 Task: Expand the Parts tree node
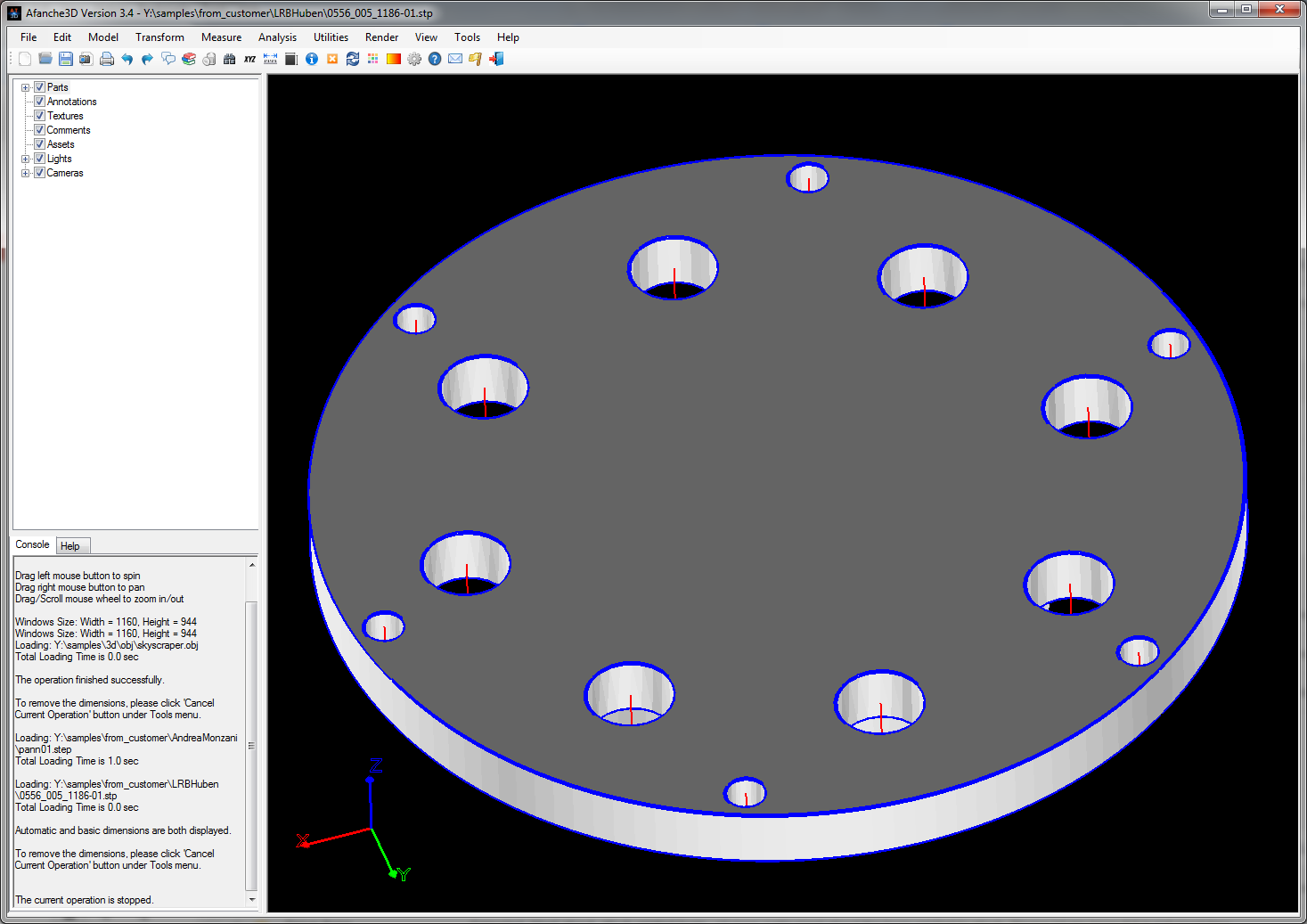[26, 87]
